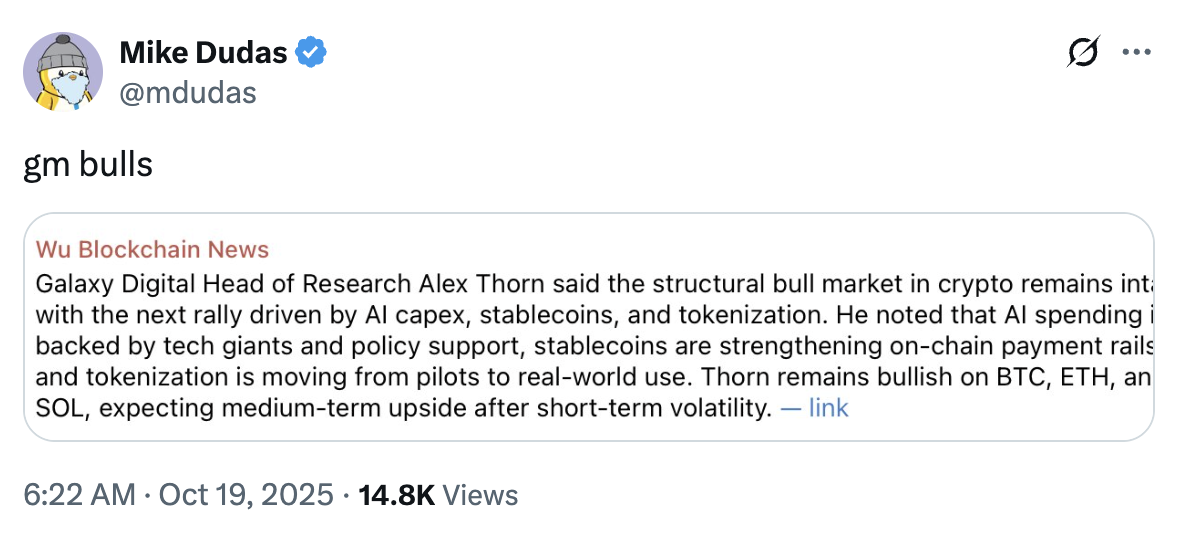
Task: Select the 'gm bulls' tweet text
Action: point(88,165)
